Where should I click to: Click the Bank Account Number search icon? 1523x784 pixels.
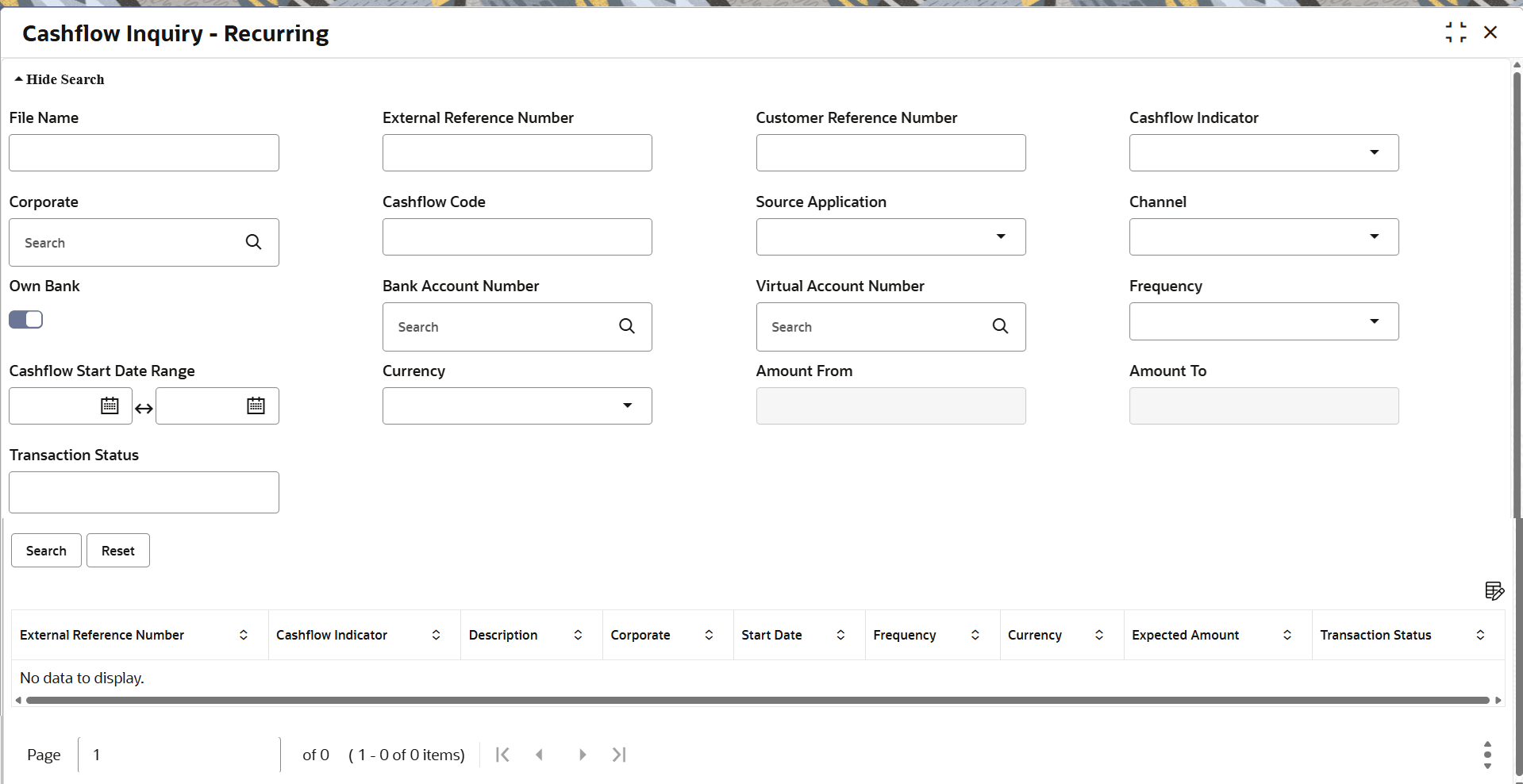pos(627,326)
